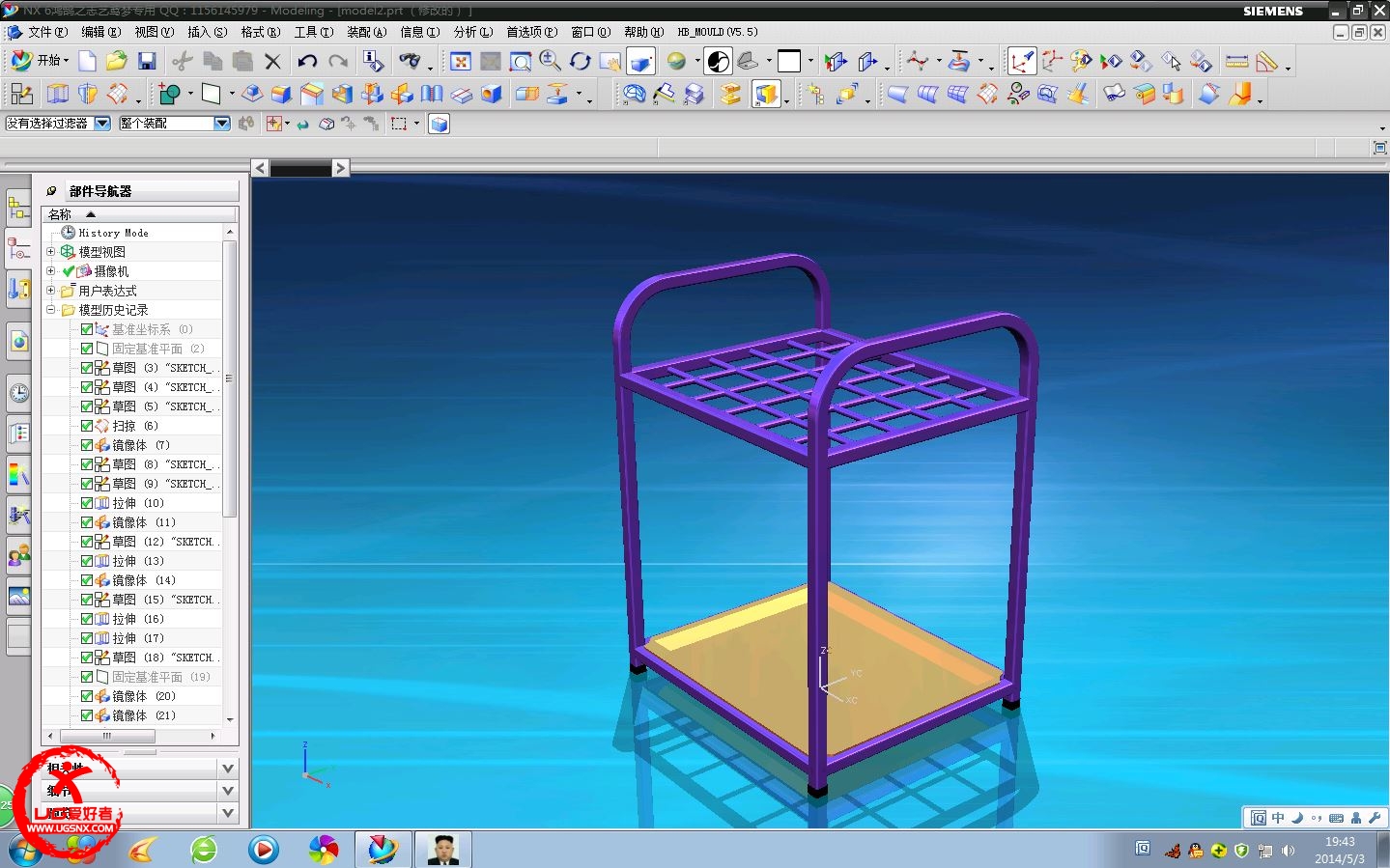Open a file with the folder icon
1390x868 pixels.
click(x=117, y=62)
